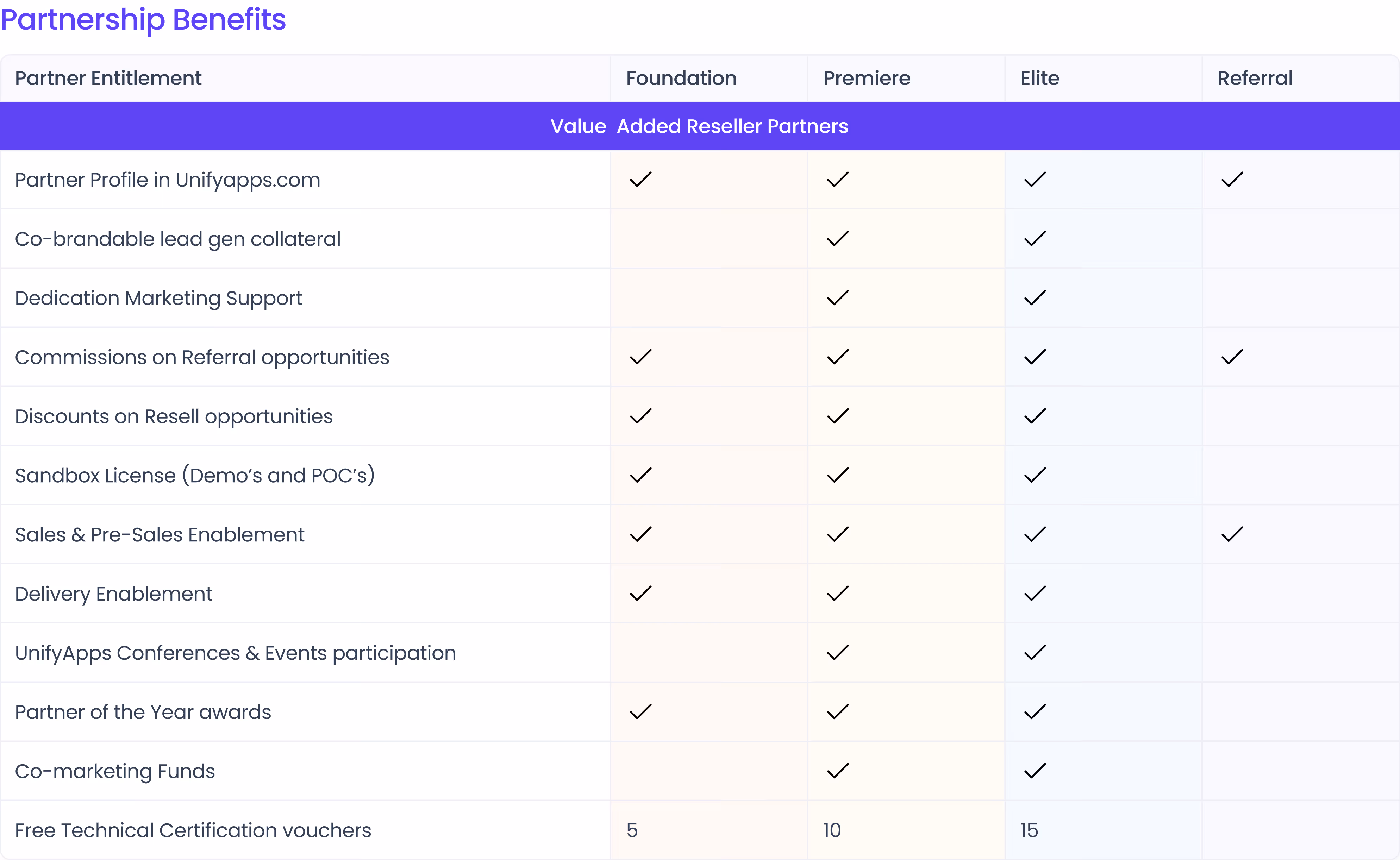Screen dimensions: 1400x860
Task: Click Referral checkmark for Partner Profile row
Action: pos(1232,180)
